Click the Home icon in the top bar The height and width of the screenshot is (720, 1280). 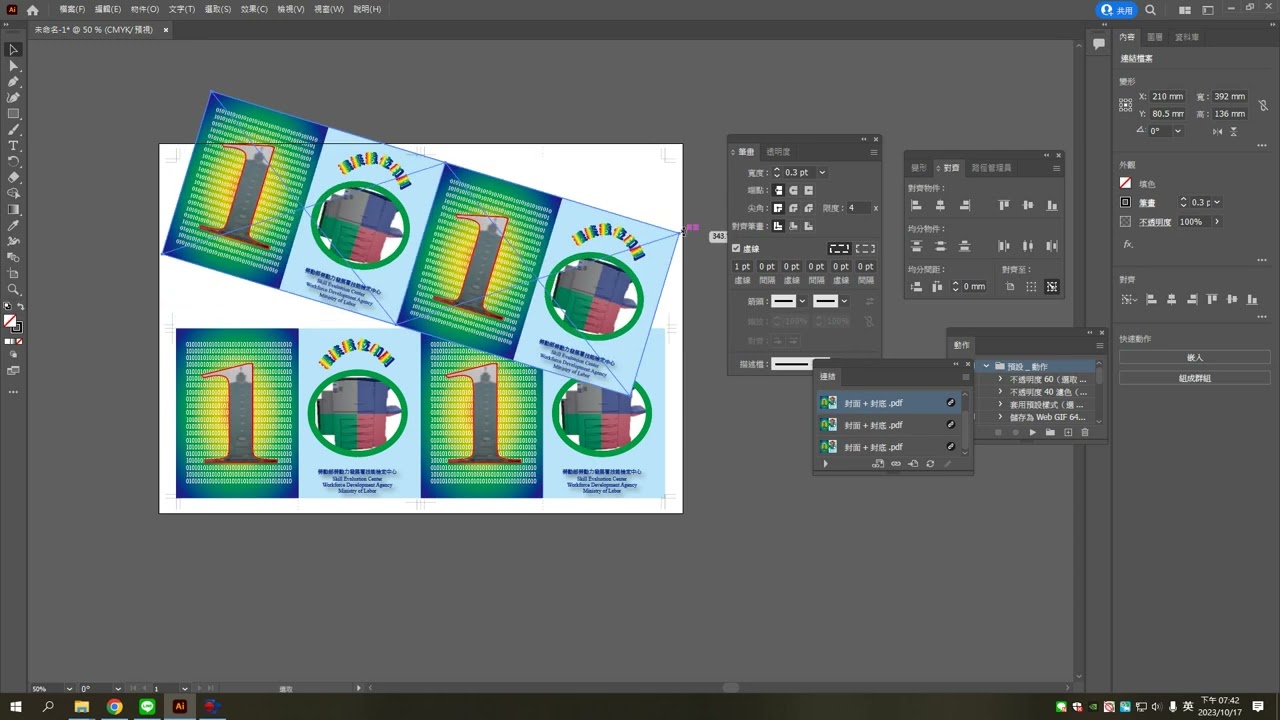(33, 9)
